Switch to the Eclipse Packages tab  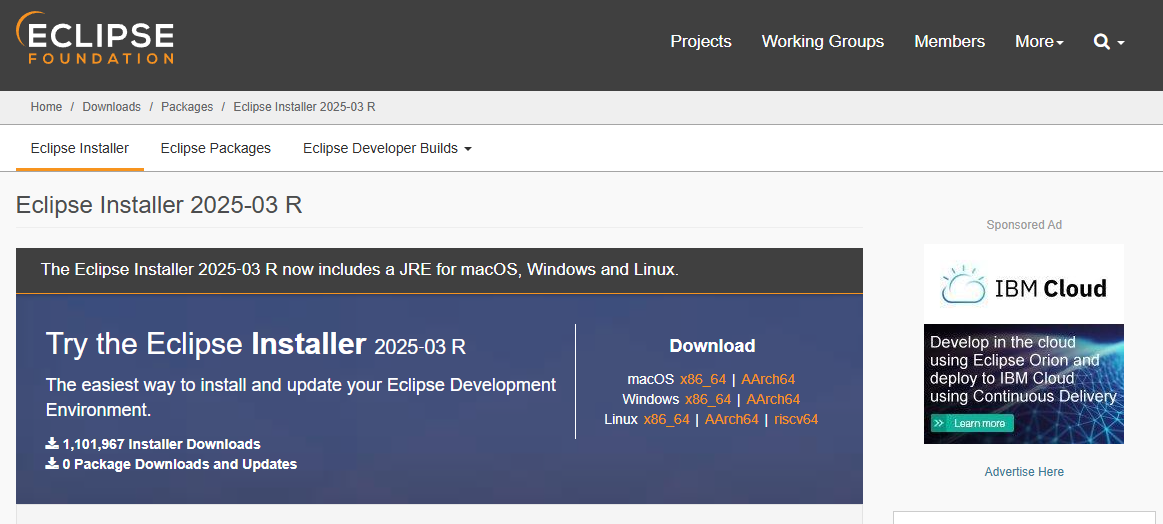click(216, 148)
